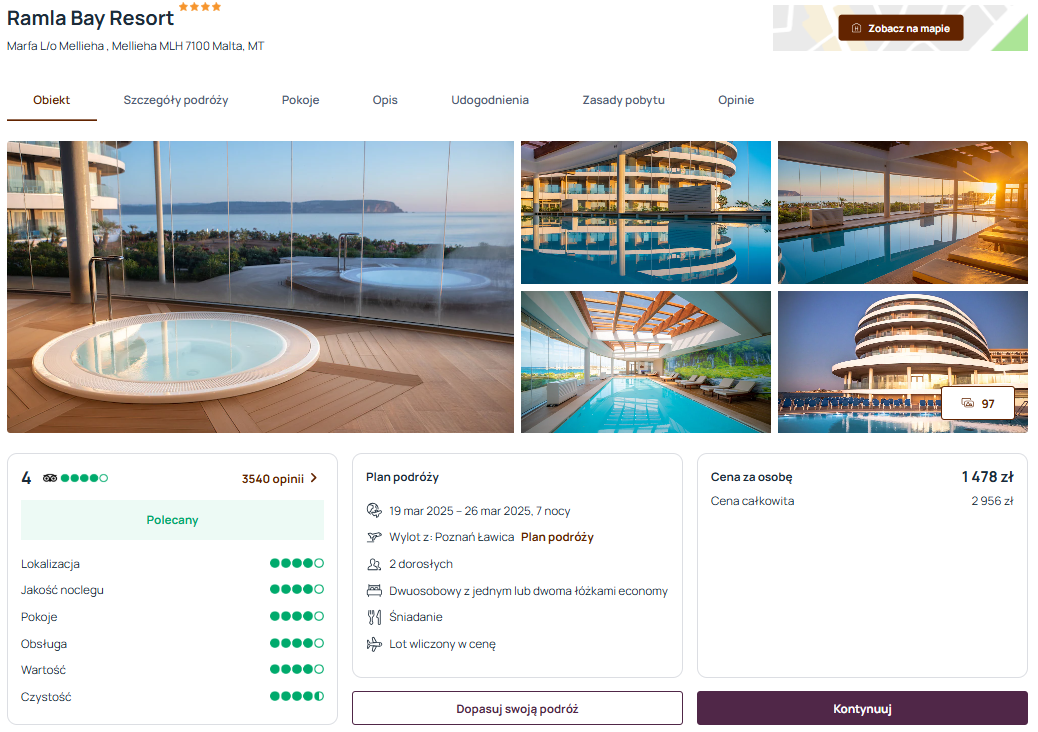The image size is (1038, 732).
Task: Switch to the Pokoje tab
Action: tap(301, 100)
